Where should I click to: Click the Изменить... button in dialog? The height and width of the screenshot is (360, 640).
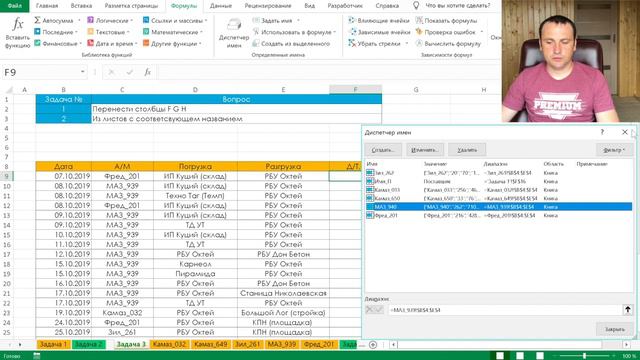[424, 150]
